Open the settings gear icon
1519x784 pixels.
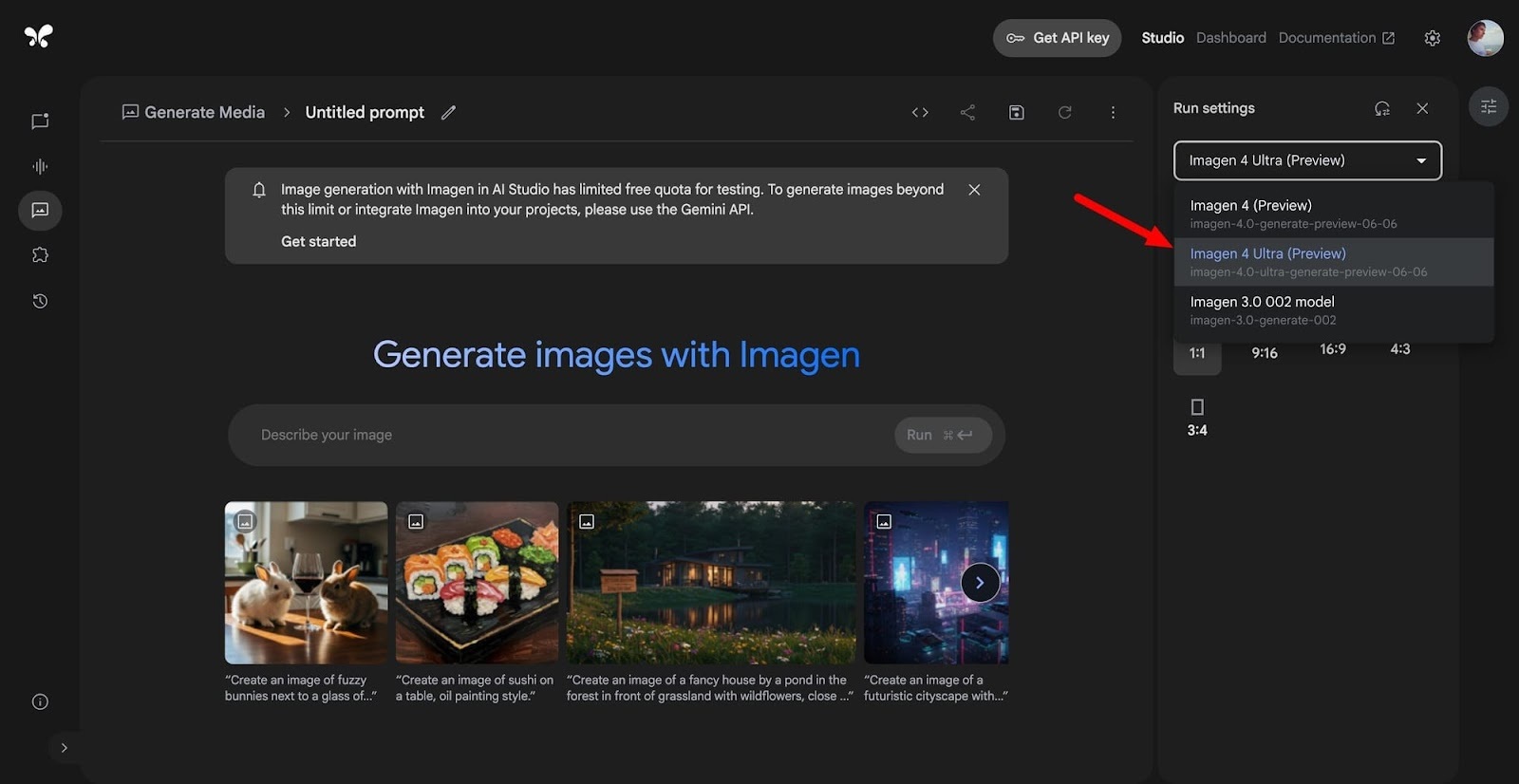pos(1432,38)
